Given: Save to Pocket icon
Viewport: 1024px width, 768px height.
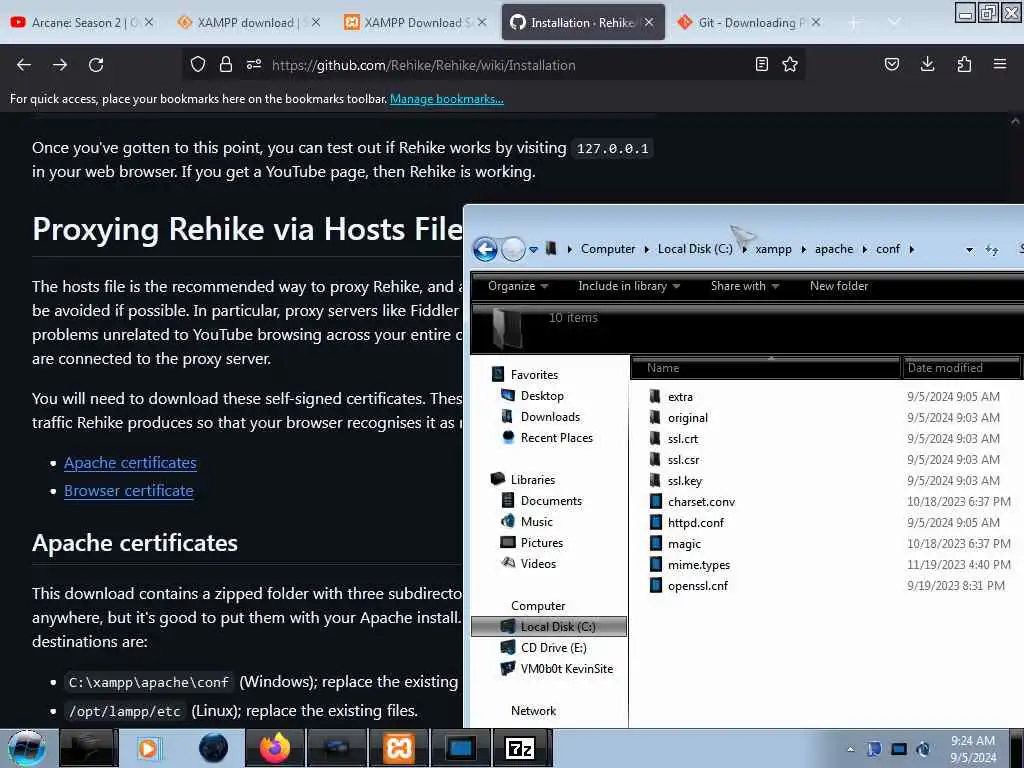Looking at the screenshot, I should click(x=891, y=64).
